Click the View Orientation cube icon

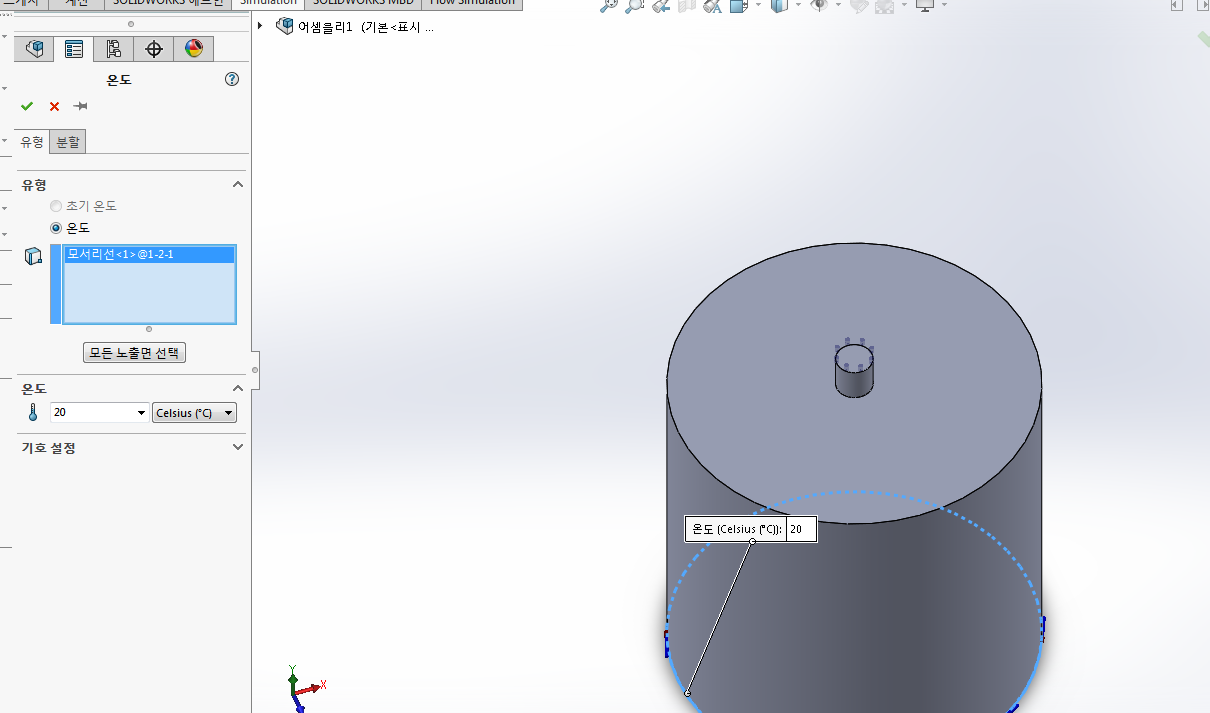coord(738,5)
